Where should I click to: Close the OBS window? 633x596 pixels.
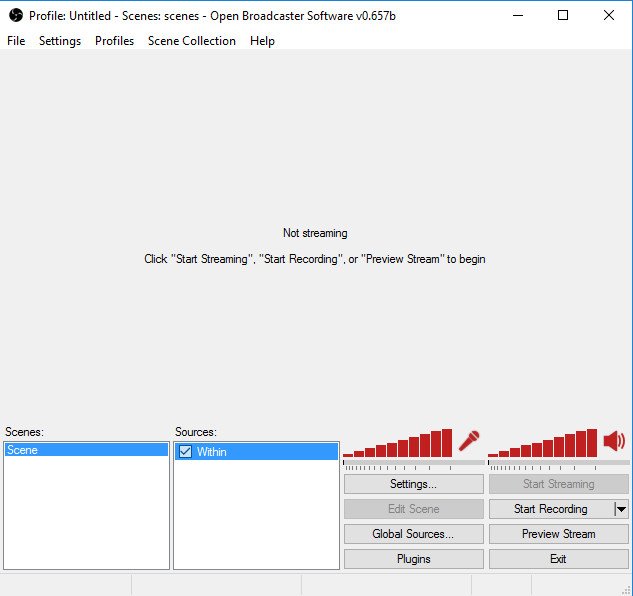[609, 15]
